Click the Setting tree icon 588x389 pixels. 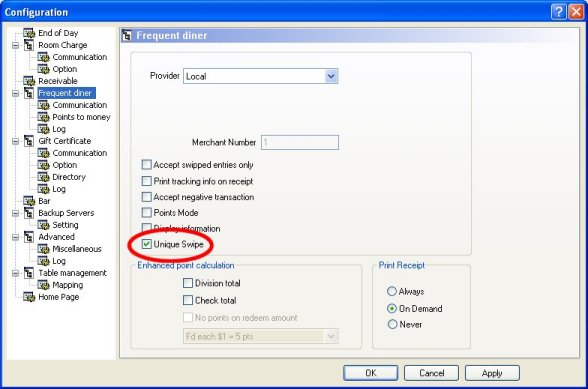pyautogui.click(x=43, y=225)
